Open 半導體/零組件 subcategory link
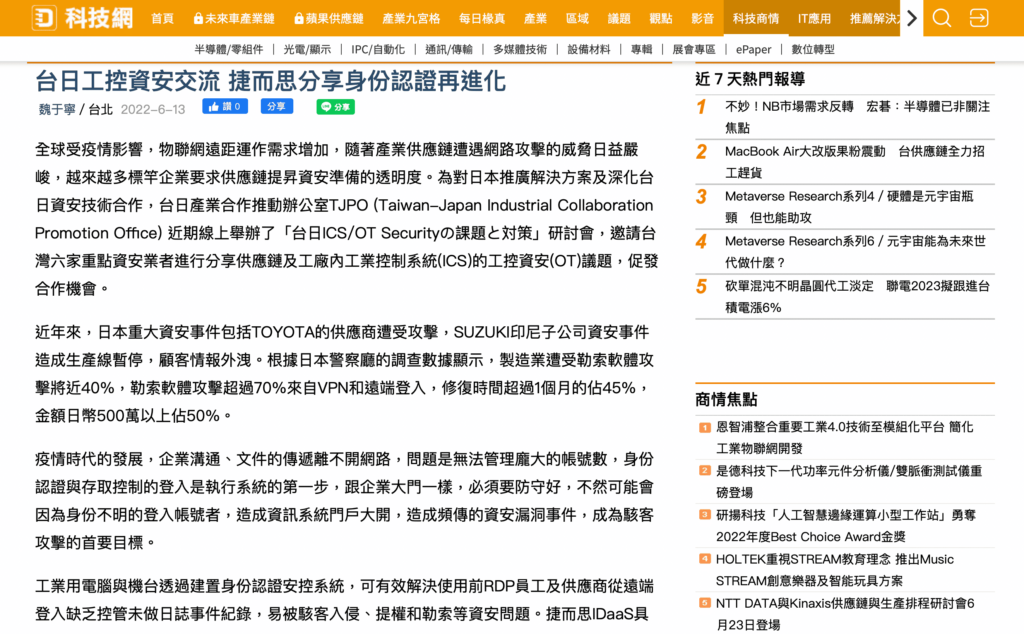1024x634 pixels. [x=229, y=49]
